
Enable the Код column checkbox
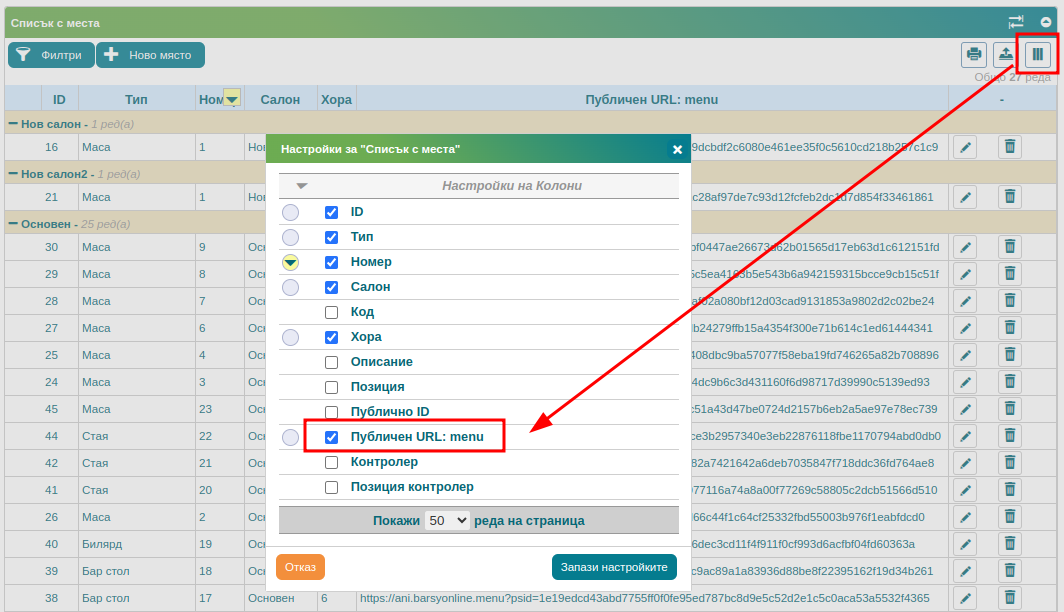[331, 313]
